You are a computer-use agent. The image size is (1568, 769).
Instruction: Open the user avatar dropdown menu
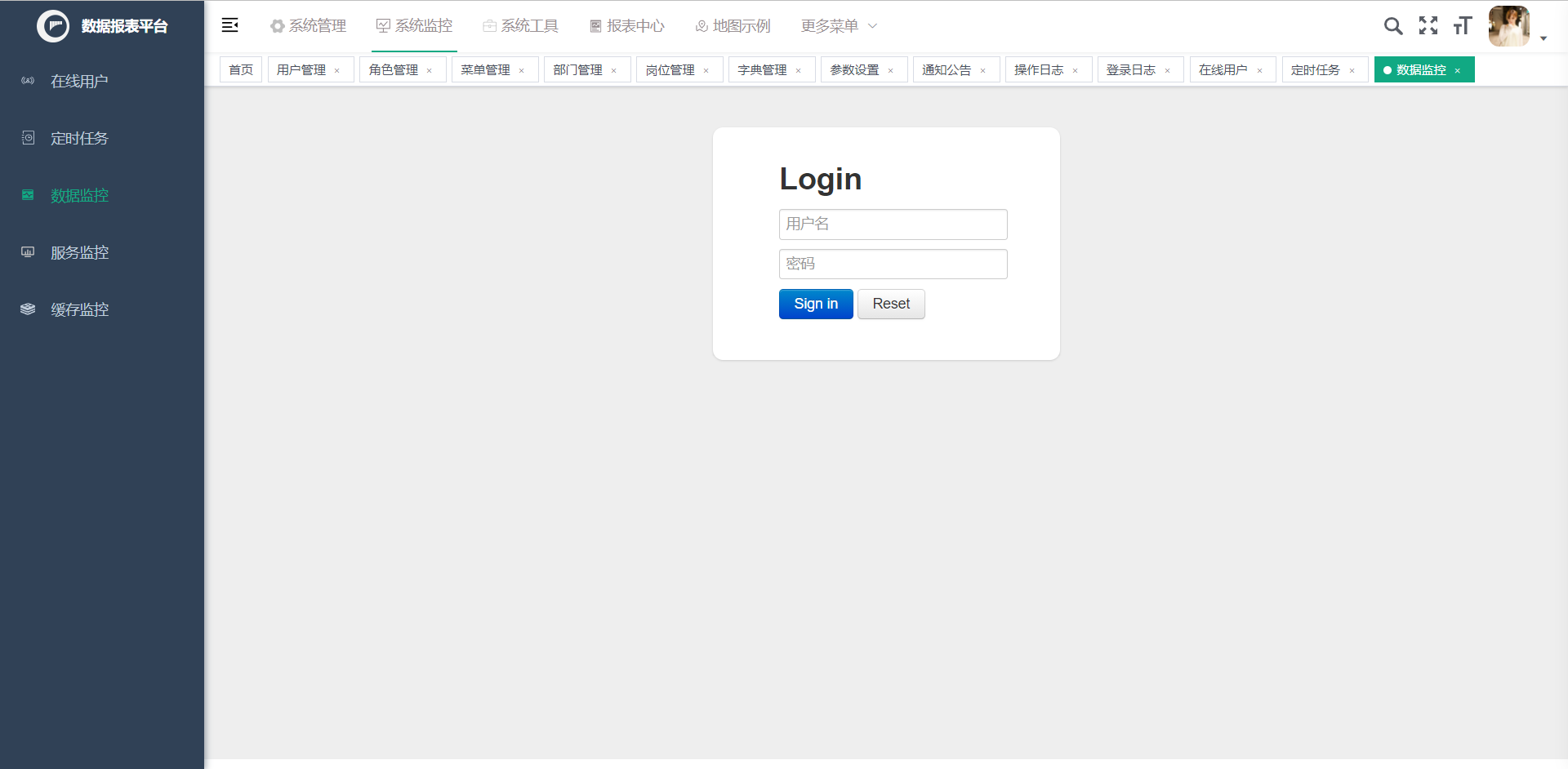(1509, 25)
